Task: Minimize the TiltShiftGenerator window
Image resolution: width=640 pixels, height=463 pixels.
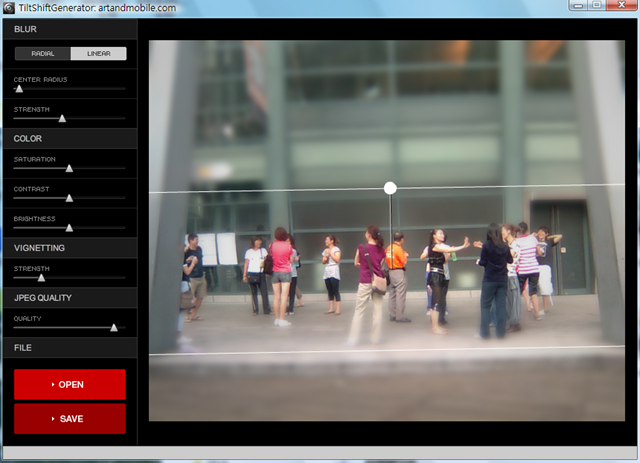Action: (x=578, y=5)
